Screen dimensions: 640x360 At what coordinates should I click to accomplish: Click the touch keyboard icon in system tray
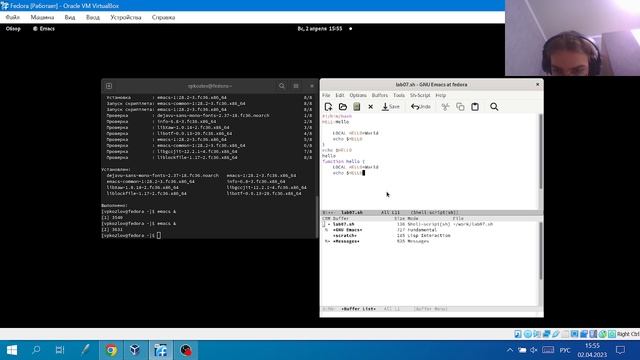click(x=548, y=350)
